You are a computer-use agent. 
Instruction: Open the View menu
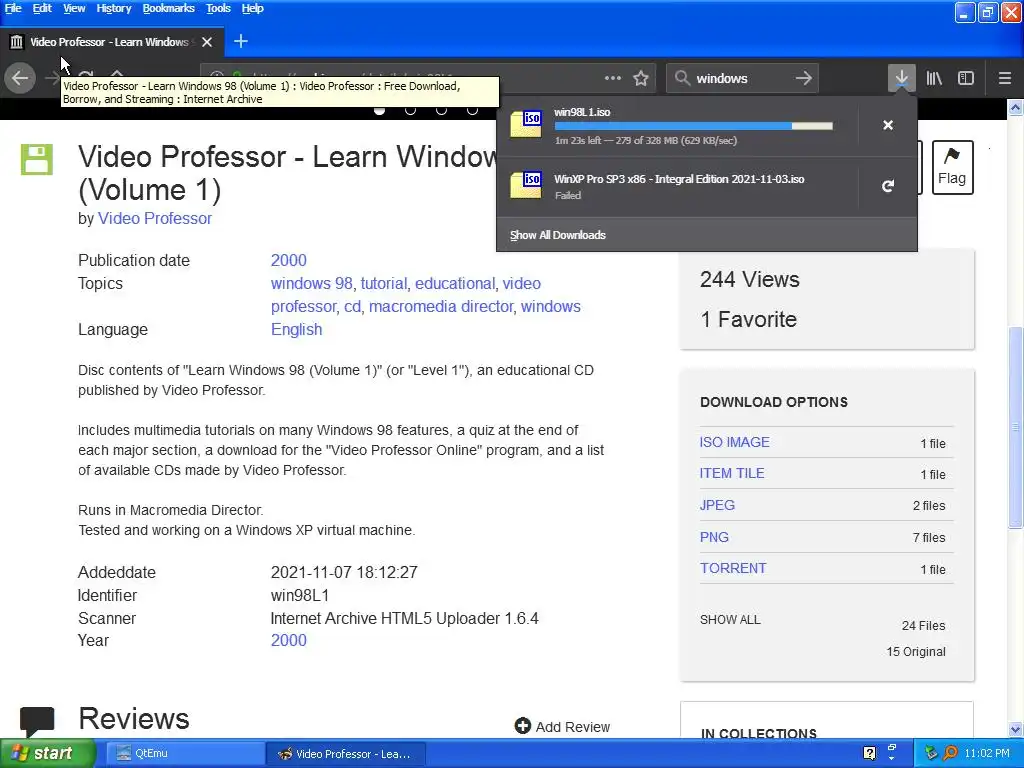[74, 8]
